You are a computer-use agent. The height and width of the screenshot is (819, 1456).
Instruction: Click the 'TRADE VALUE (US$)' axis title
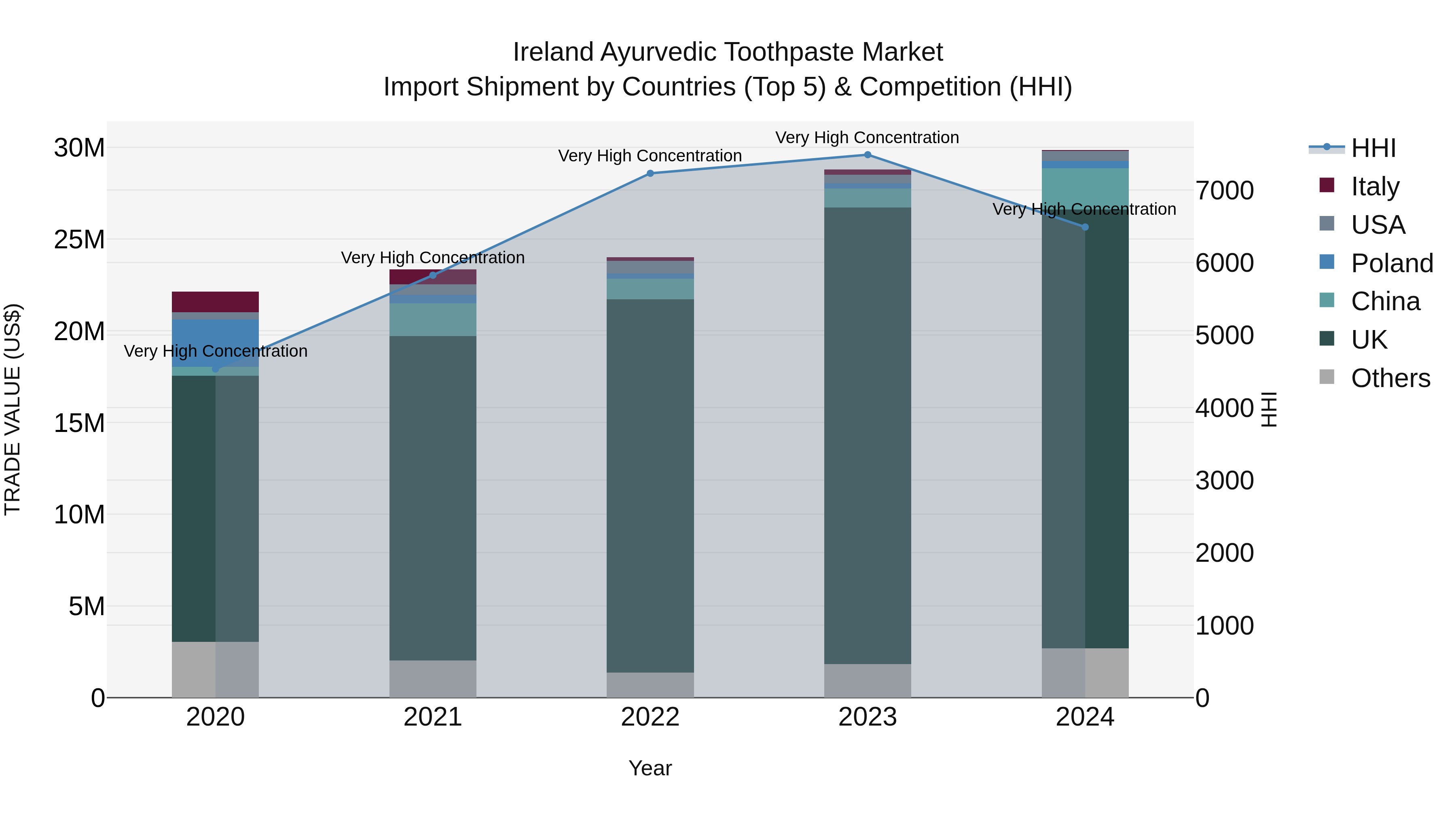tap(13, 409)
